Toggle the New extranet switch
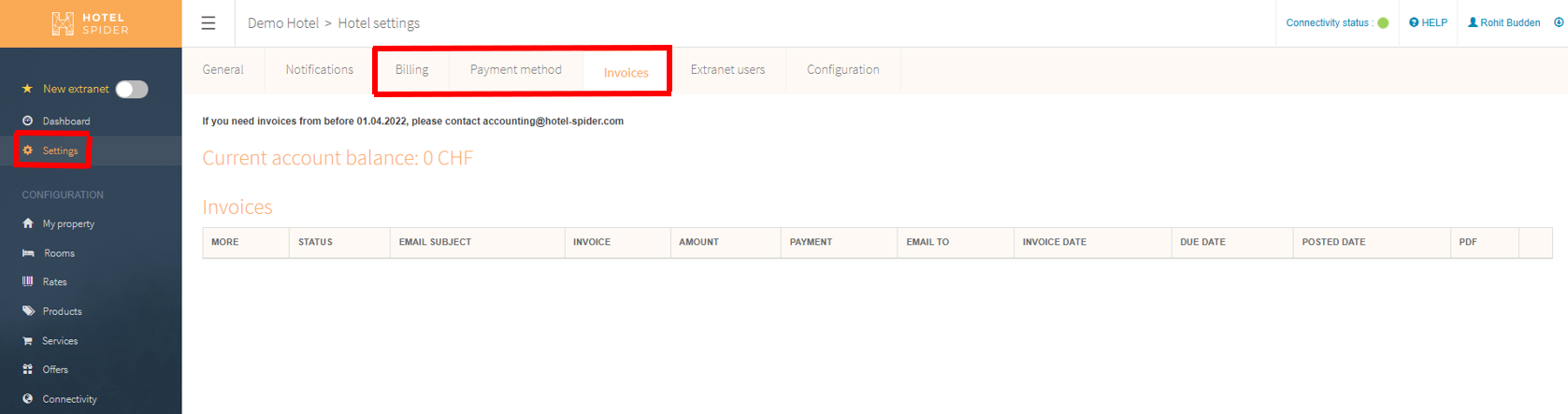Image resolution: width=1568 pixels, height=414 pixels. (132, 89)
